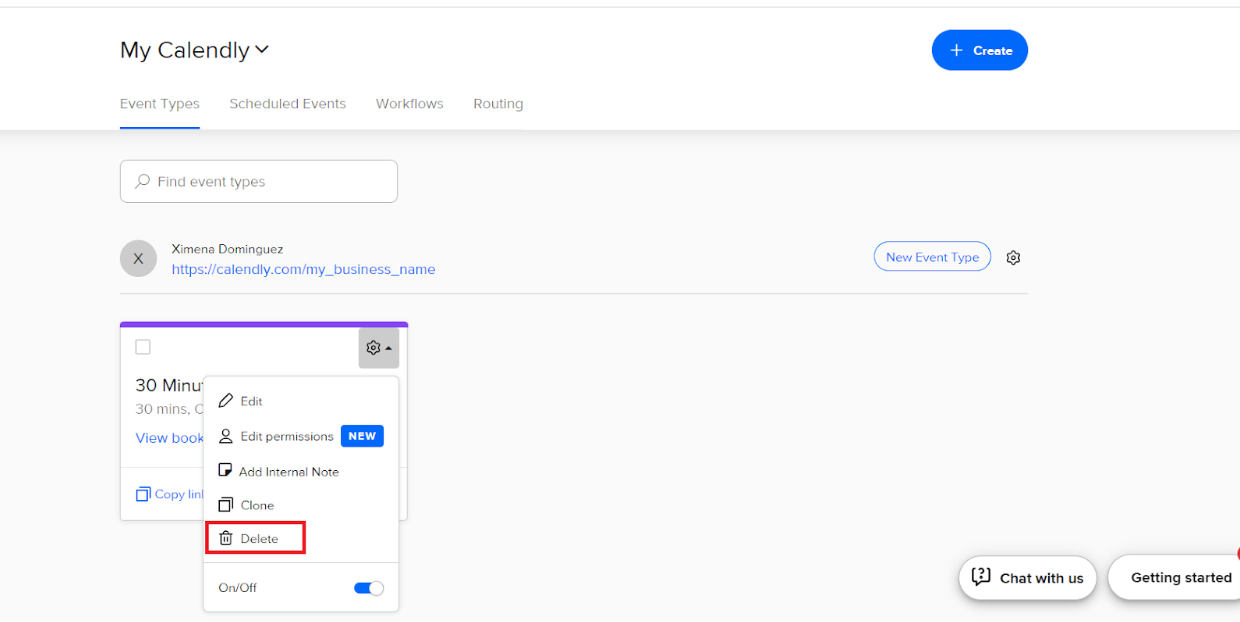
Task: Click the trash icon next to Delete
Action: 226,538
